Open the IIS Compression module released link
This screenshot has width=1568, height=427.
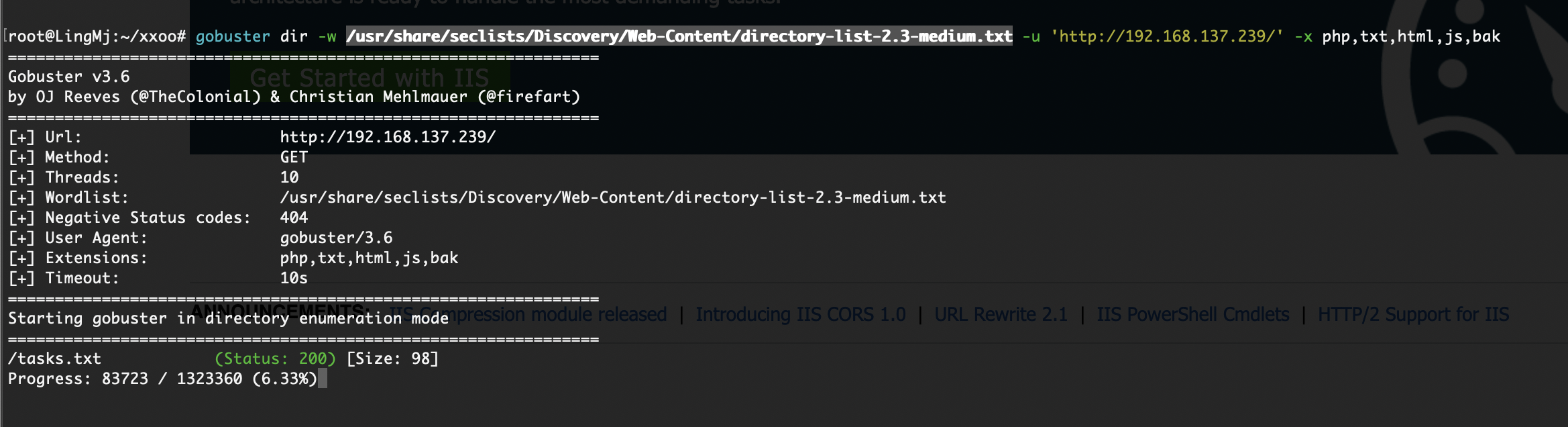(x=528, y=314)
